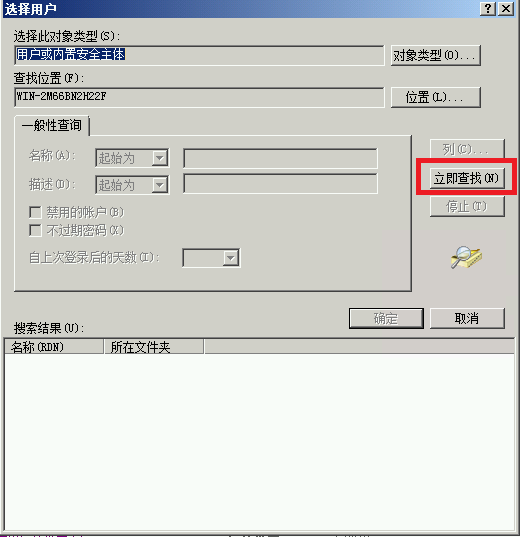Open the 描述 起始为 dropdown
520x537 pixels.
[132, 185]
